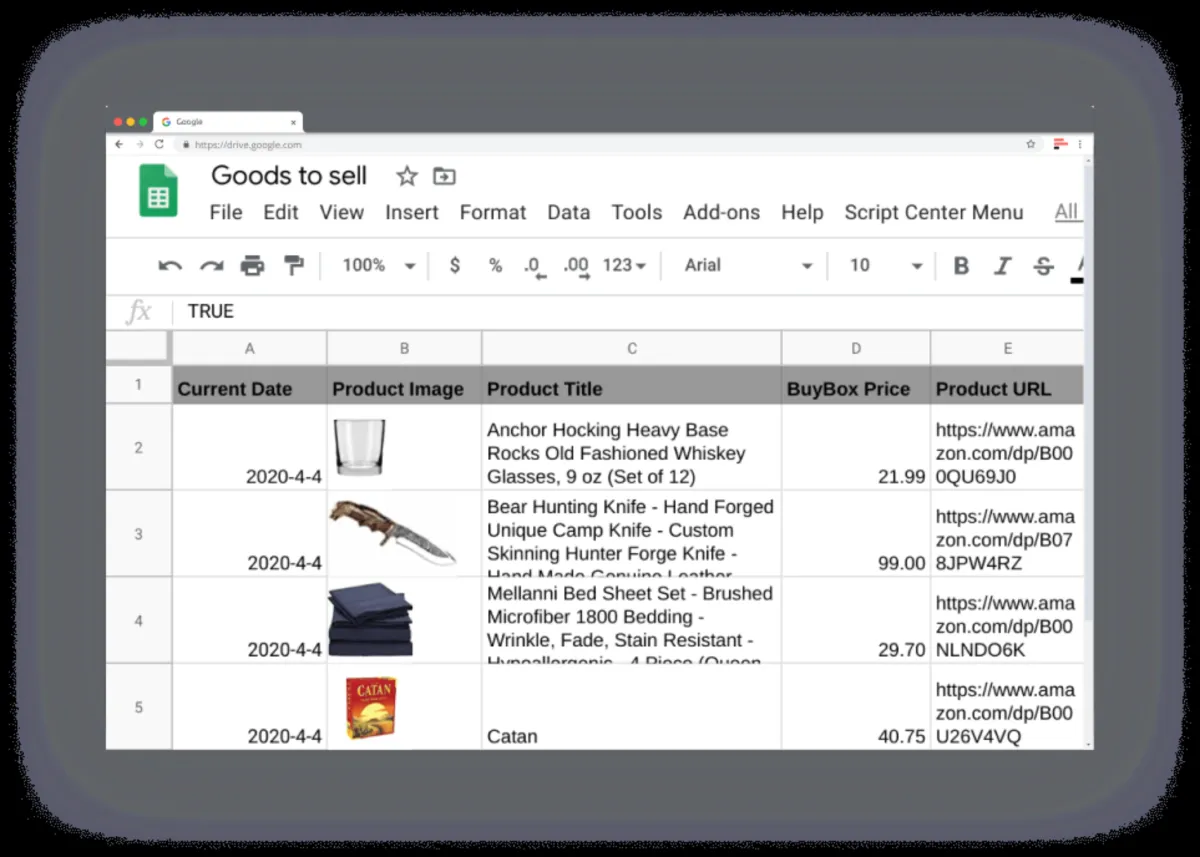This screenshot has width=1200, height=857.
Task: Select column C header
Action: pyautogui.click(x=632, y=348)
